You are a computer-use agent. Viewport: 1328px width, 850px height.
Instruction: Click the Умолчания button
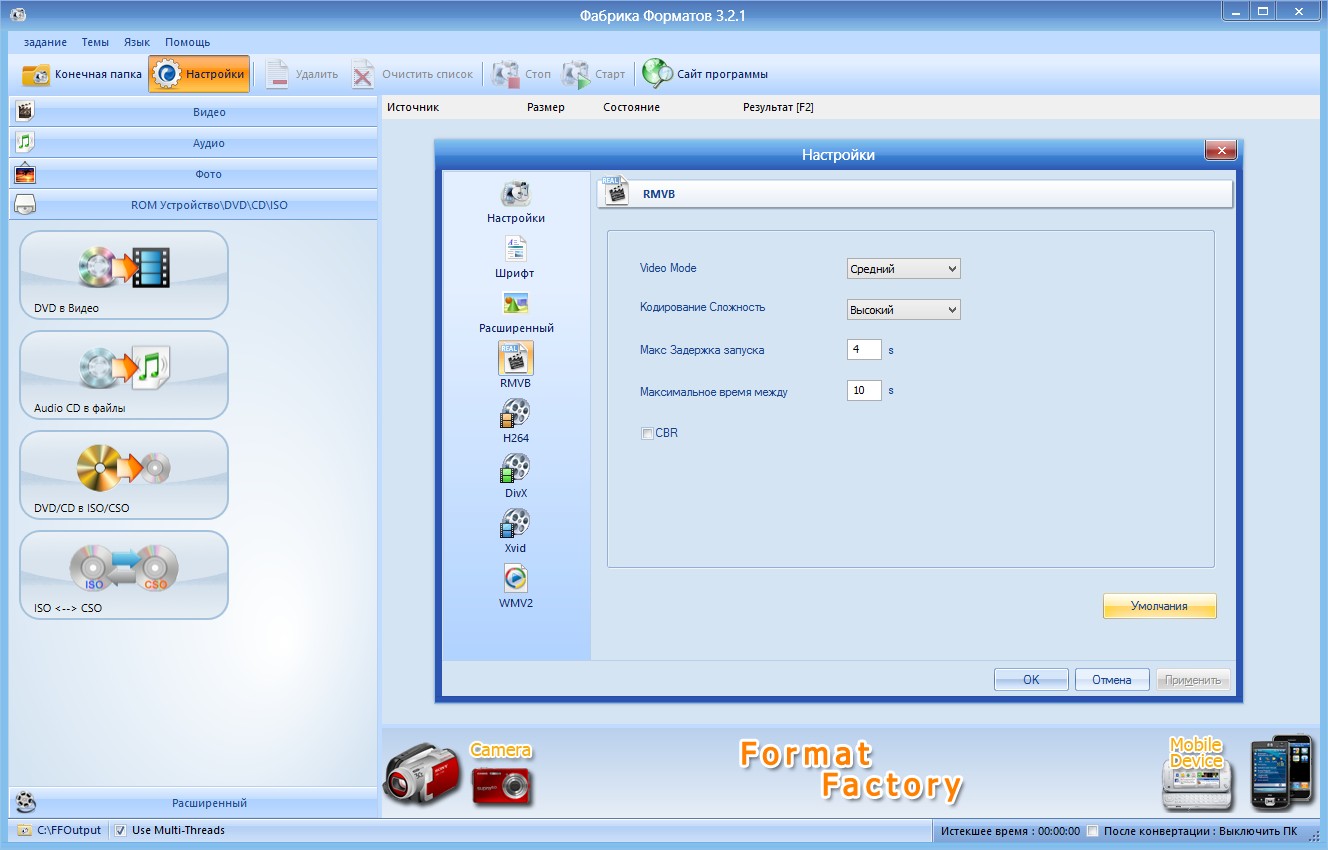(1160, 606)
